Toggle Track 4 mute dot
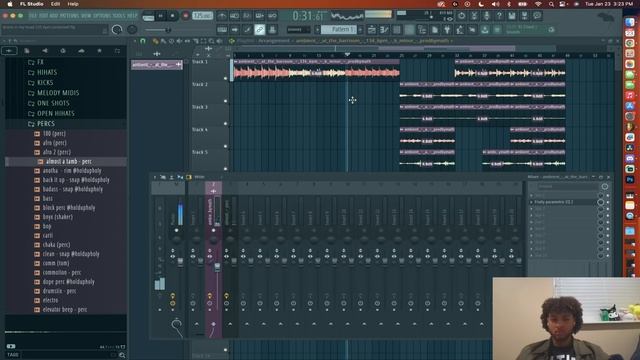This screenshot has height=360, width=640. point(226,146)
